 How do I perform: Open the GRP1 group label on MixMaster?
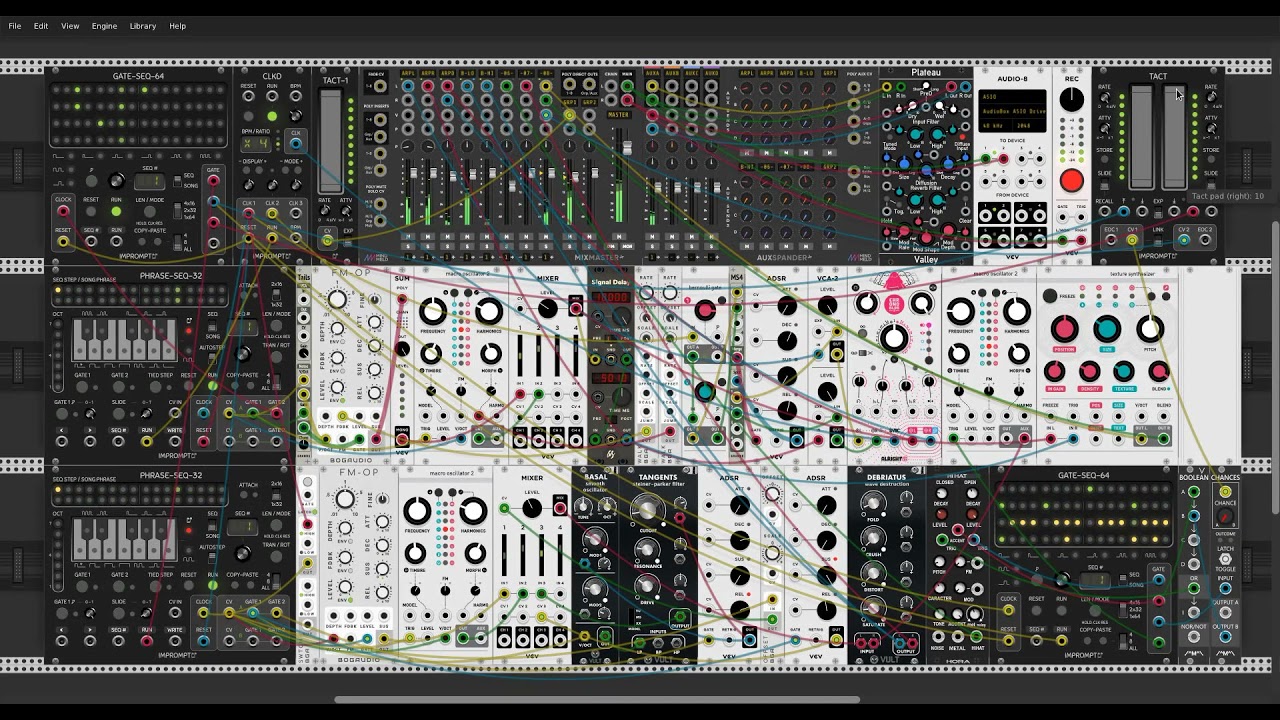tap(570, 102)
